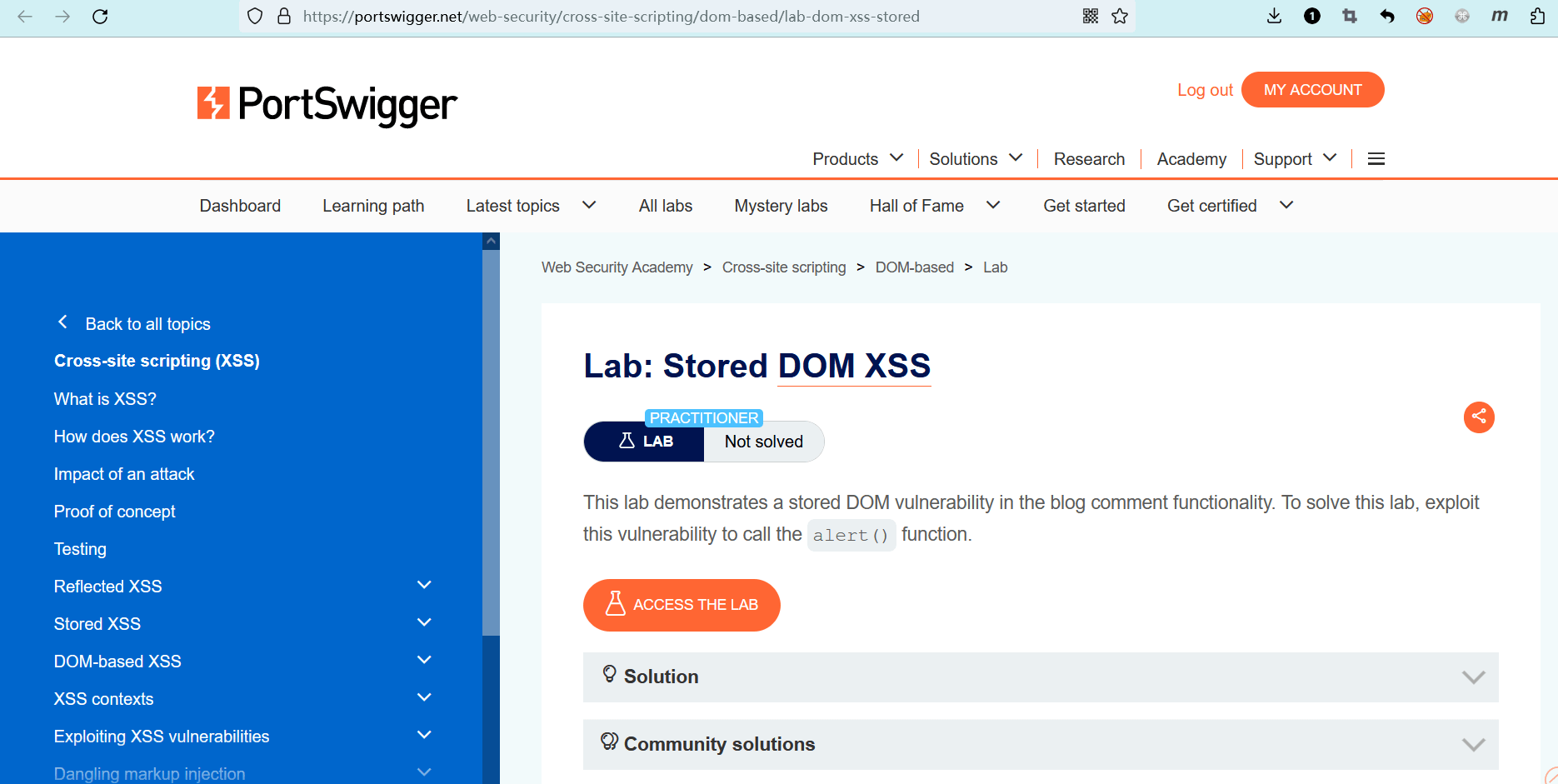Screen dimensions: 1558x784
Task: Expand the Reflected XSS sidebar section
Action: (x=424, y=586)
